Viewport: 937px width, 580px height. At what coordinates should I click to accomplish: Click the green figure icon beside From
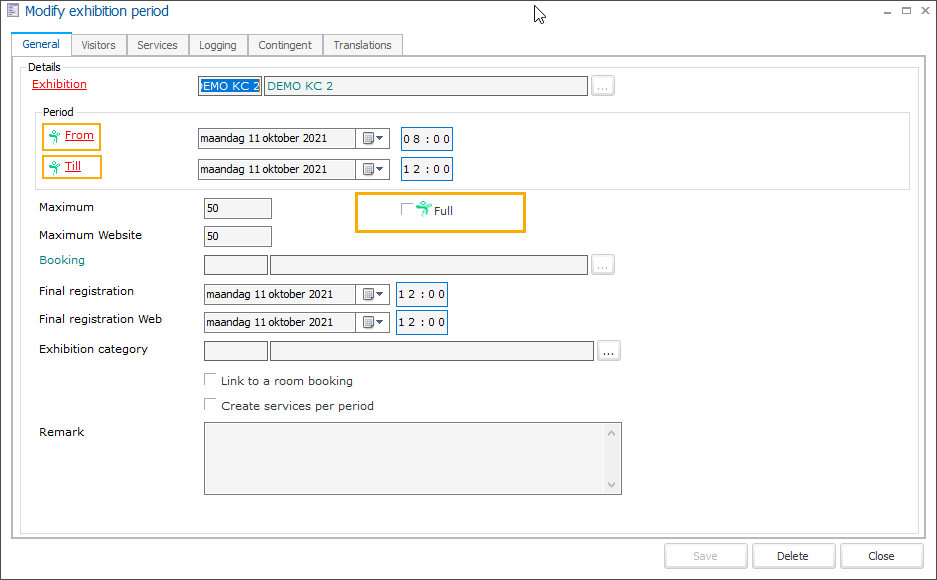coord(54,136)
